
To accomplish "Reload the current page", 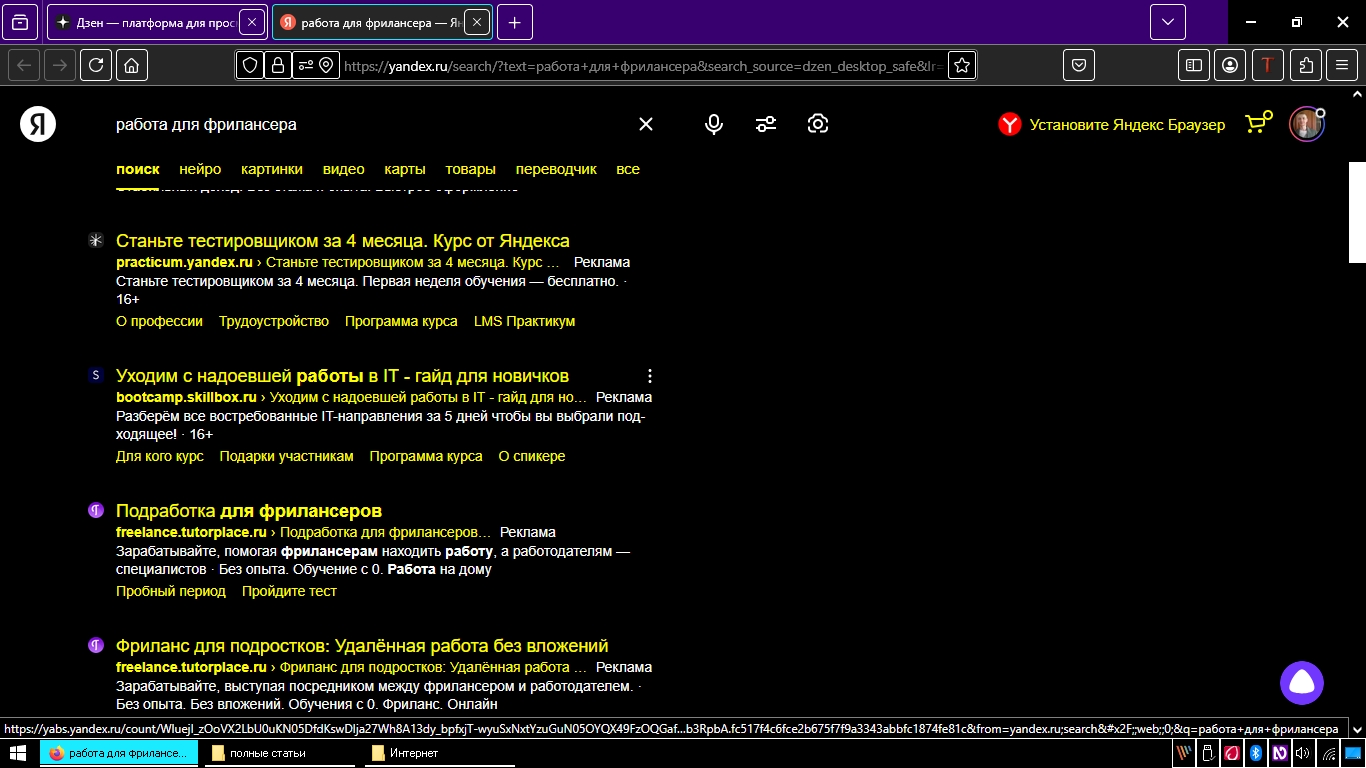I will [x=96, y=65].
